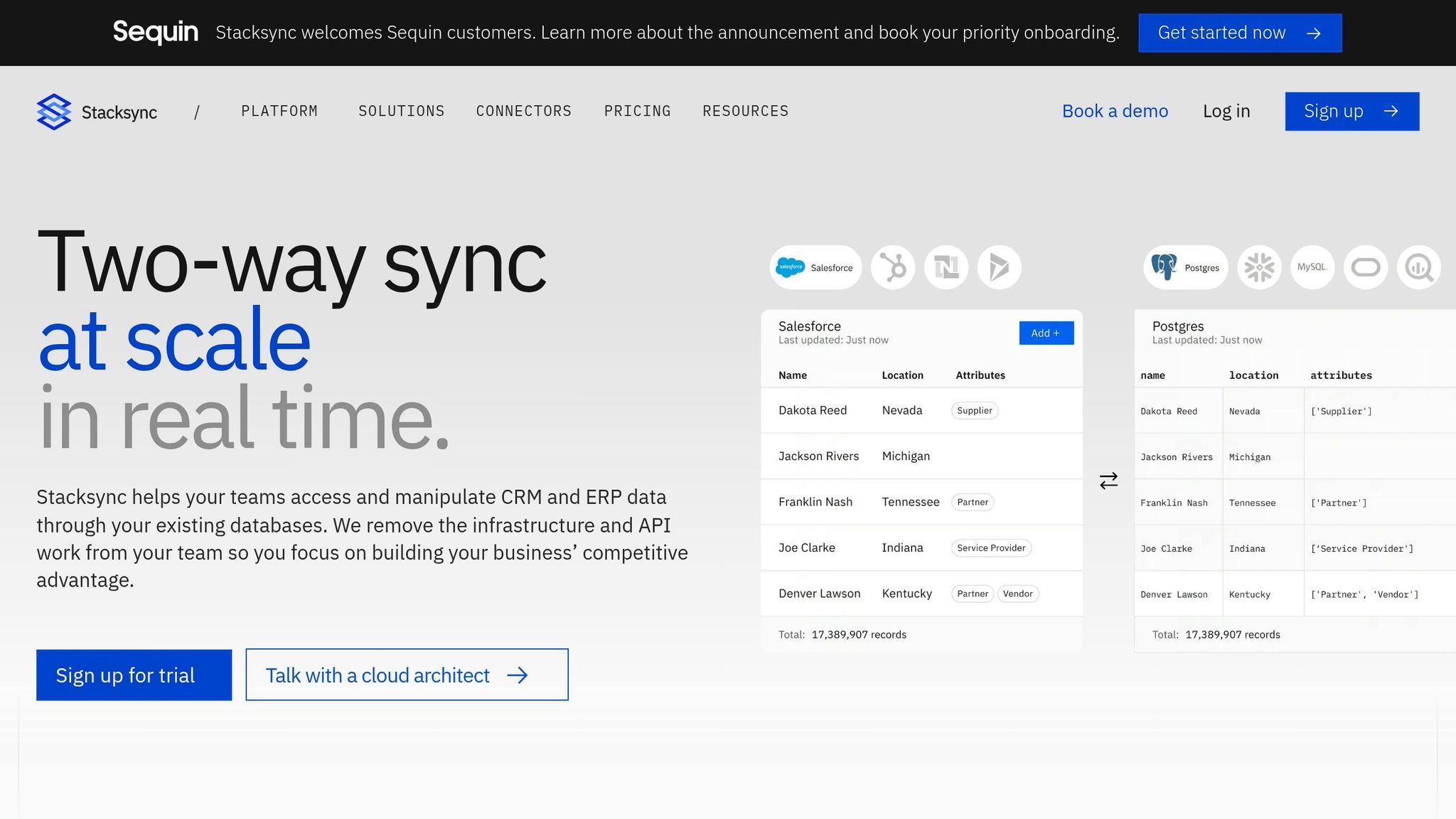Click the Supplier tag for Dakota Reed
The height and width of the screenshot is (819, 1456).
[975, 410]
